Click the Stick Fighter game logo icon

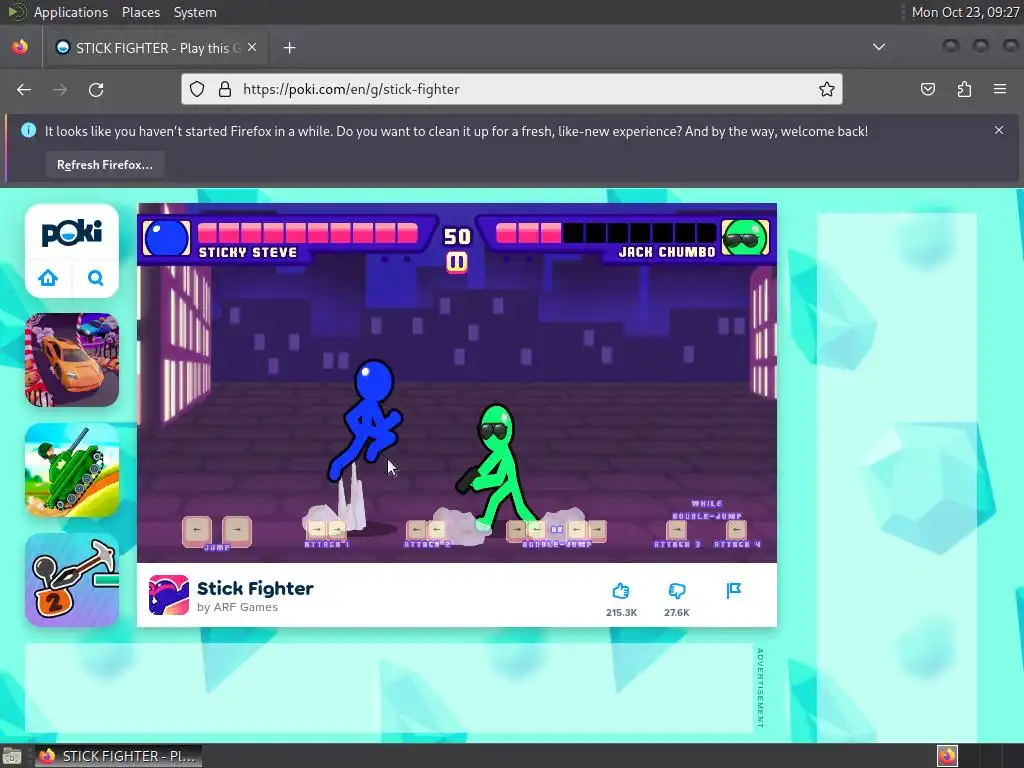pos(168,595)
